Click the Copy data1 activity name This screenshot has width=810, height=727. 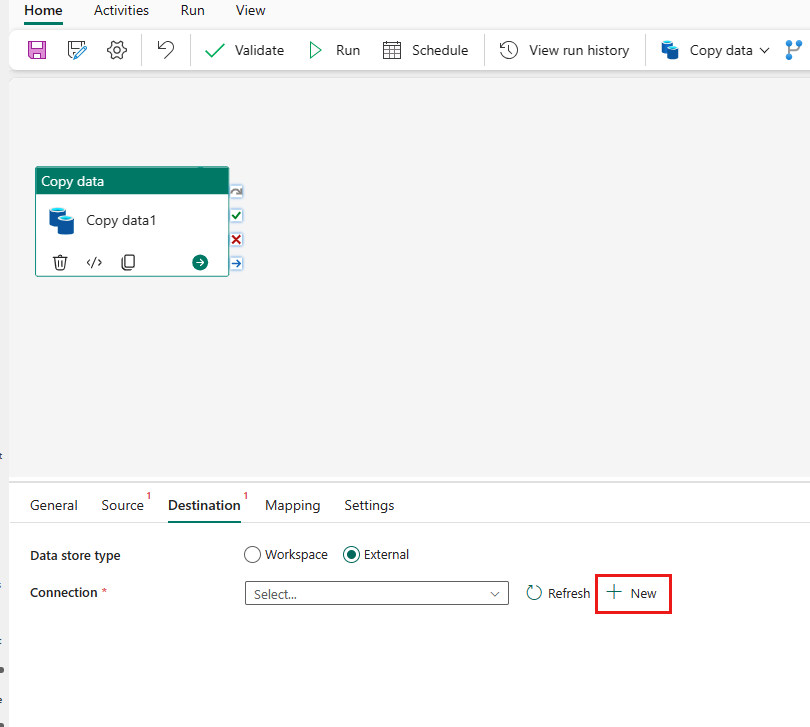(x=121, y=221)
